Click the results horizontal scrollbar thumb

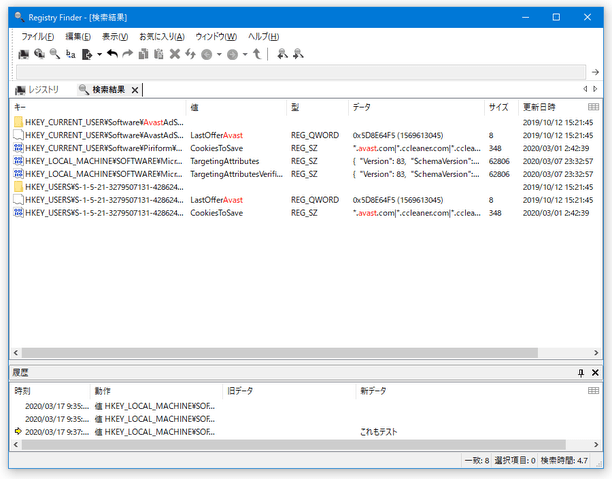(x=280, y=353)
